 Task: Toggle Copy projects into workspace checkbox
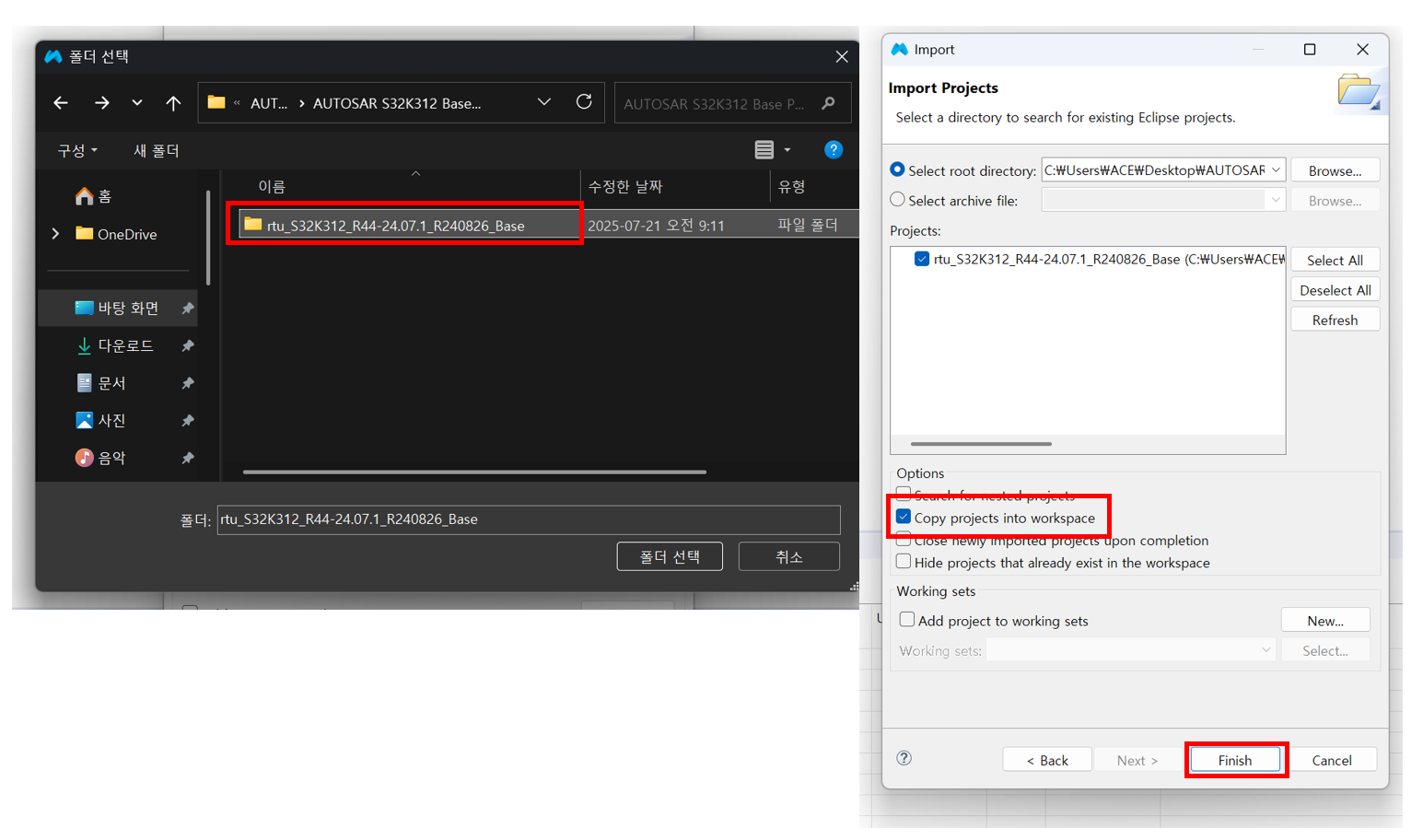click(x=904, y=518)
